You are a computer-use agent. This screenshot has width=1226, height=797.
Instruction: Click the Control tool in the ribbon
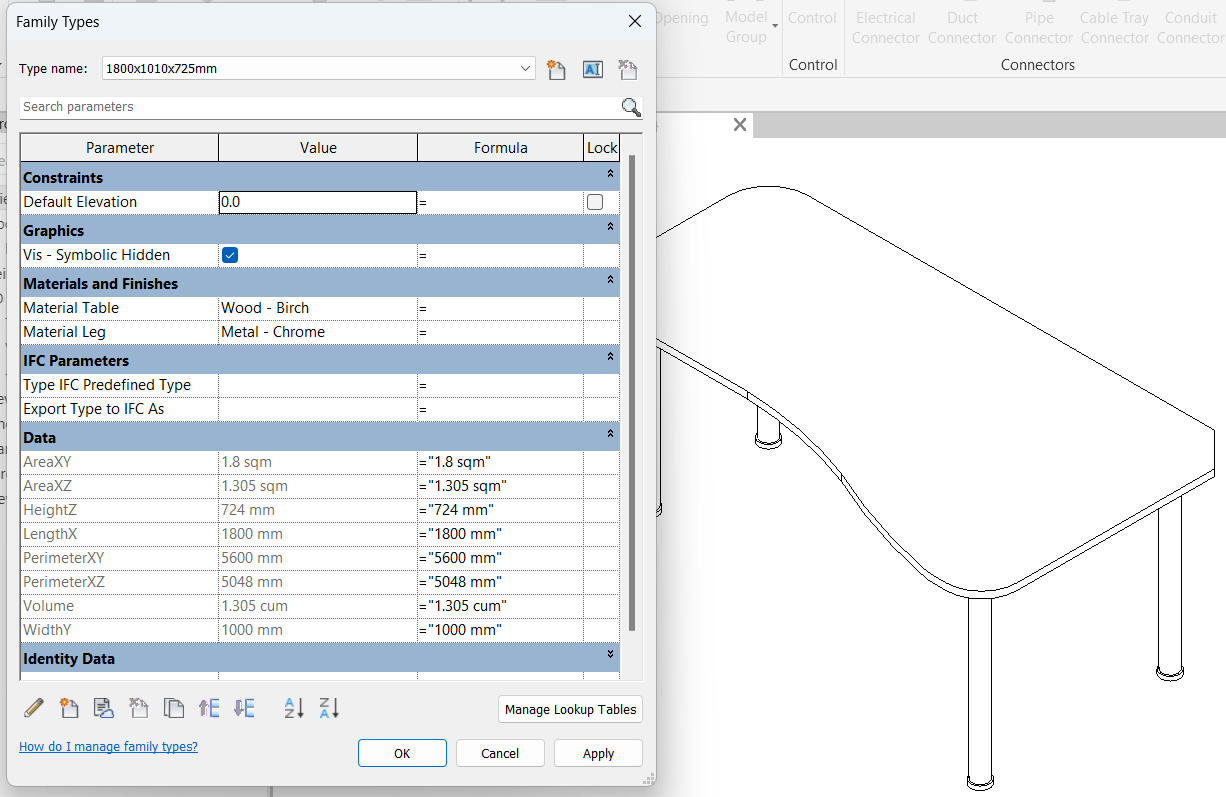click(812, 18)
